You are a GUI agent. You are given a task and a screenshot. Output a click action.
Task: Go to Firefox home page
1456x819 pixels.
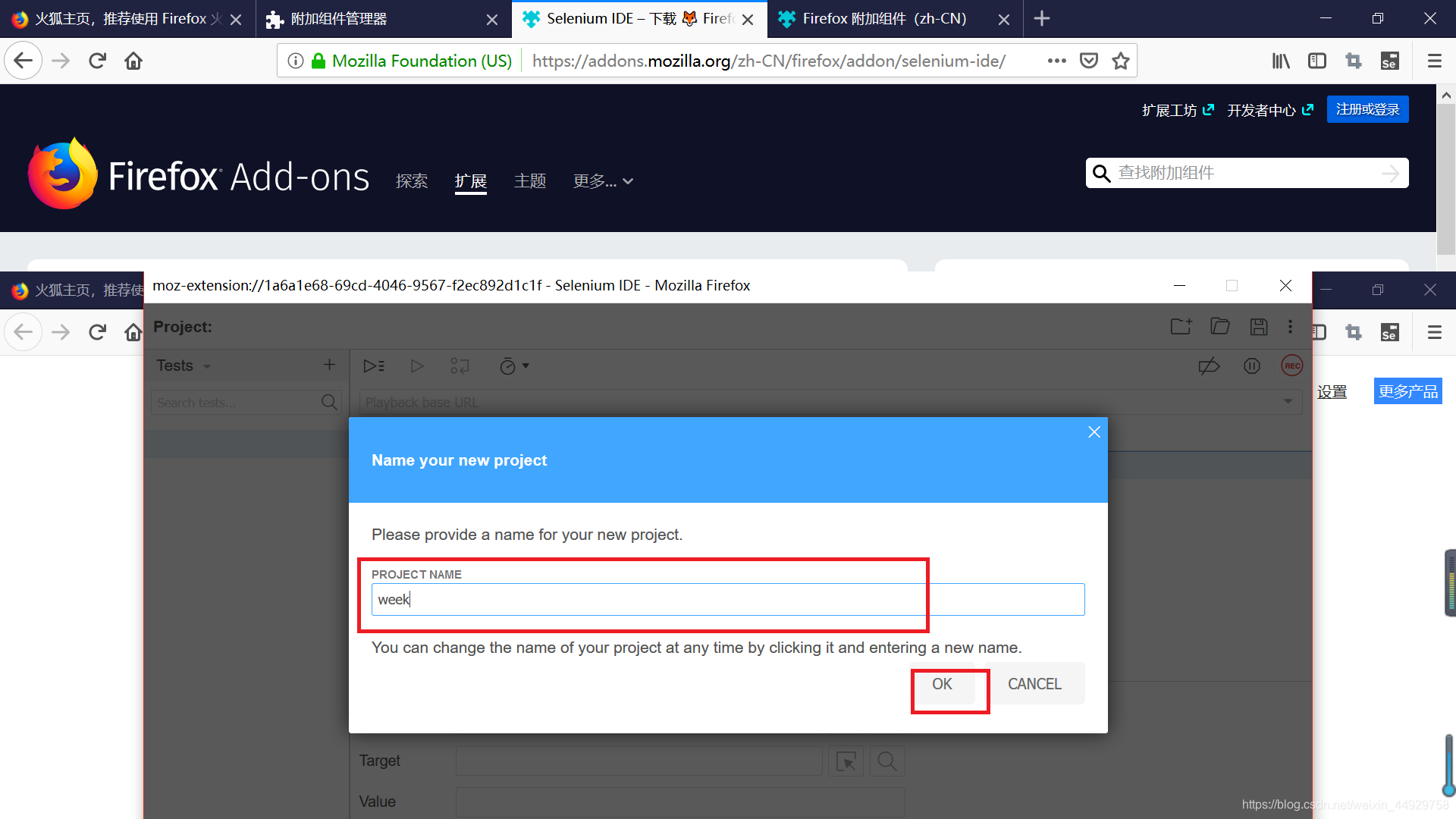click(x=133, y=61)
